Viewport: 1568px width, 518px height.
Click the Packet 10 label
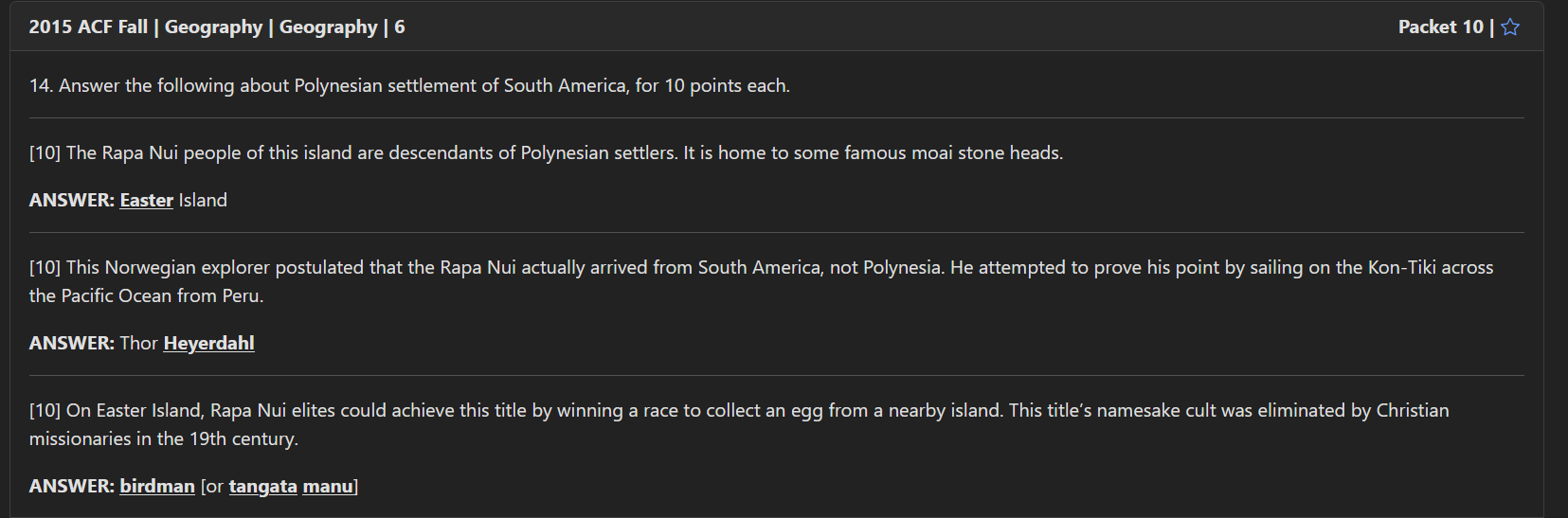1440,27
